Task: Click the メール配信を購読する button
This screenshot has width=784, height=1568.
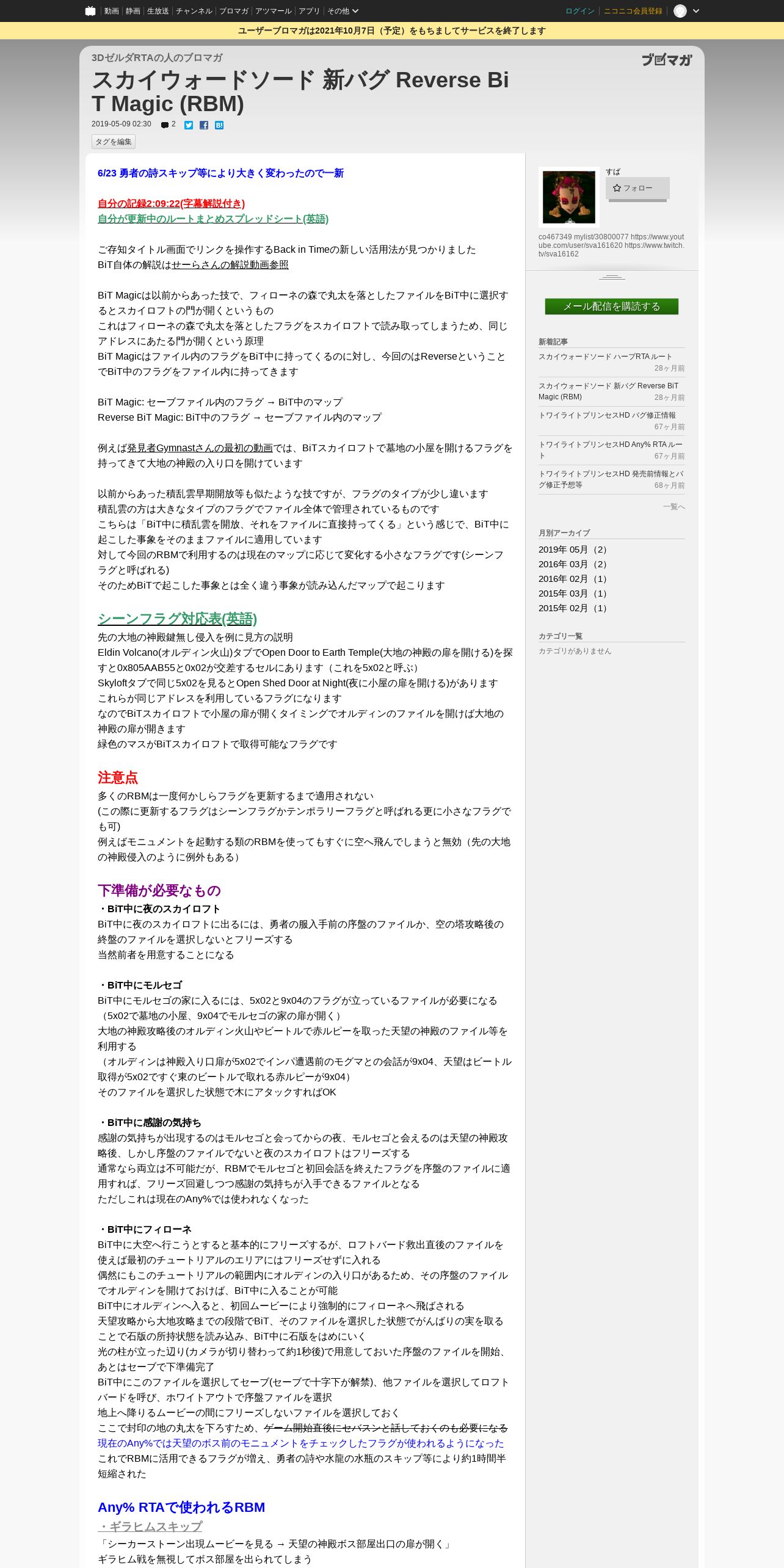Action: [611, 307]
